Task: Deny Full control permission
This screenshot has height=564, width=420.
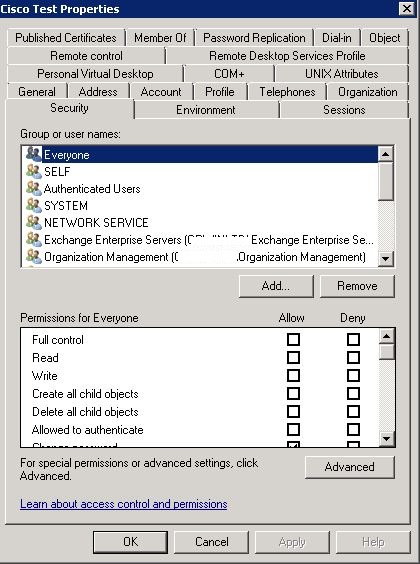Action: pos(353,339)
